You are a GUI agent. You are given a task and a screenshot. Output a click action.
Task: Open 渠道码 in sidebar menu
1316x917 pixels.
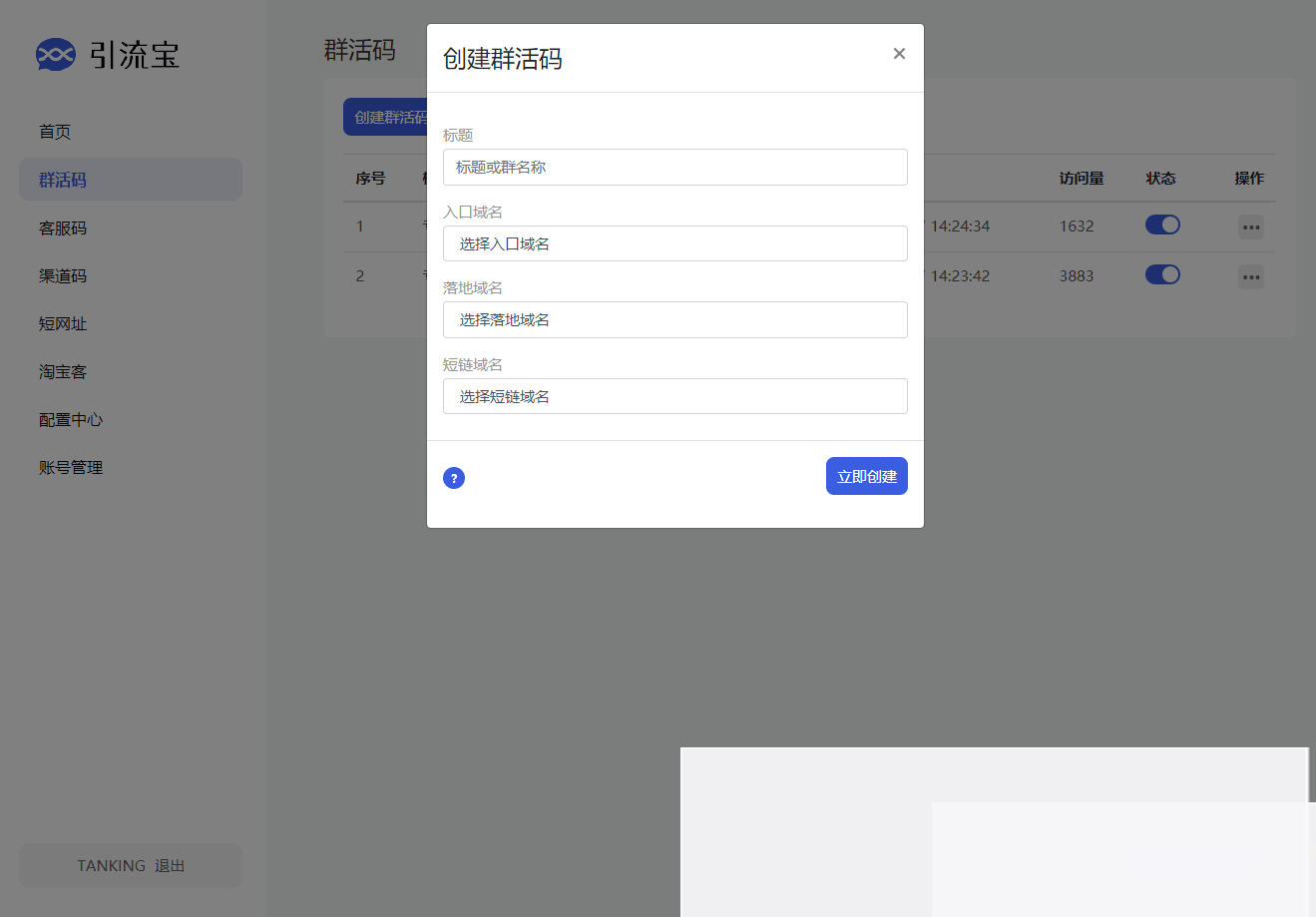[63, 276]
